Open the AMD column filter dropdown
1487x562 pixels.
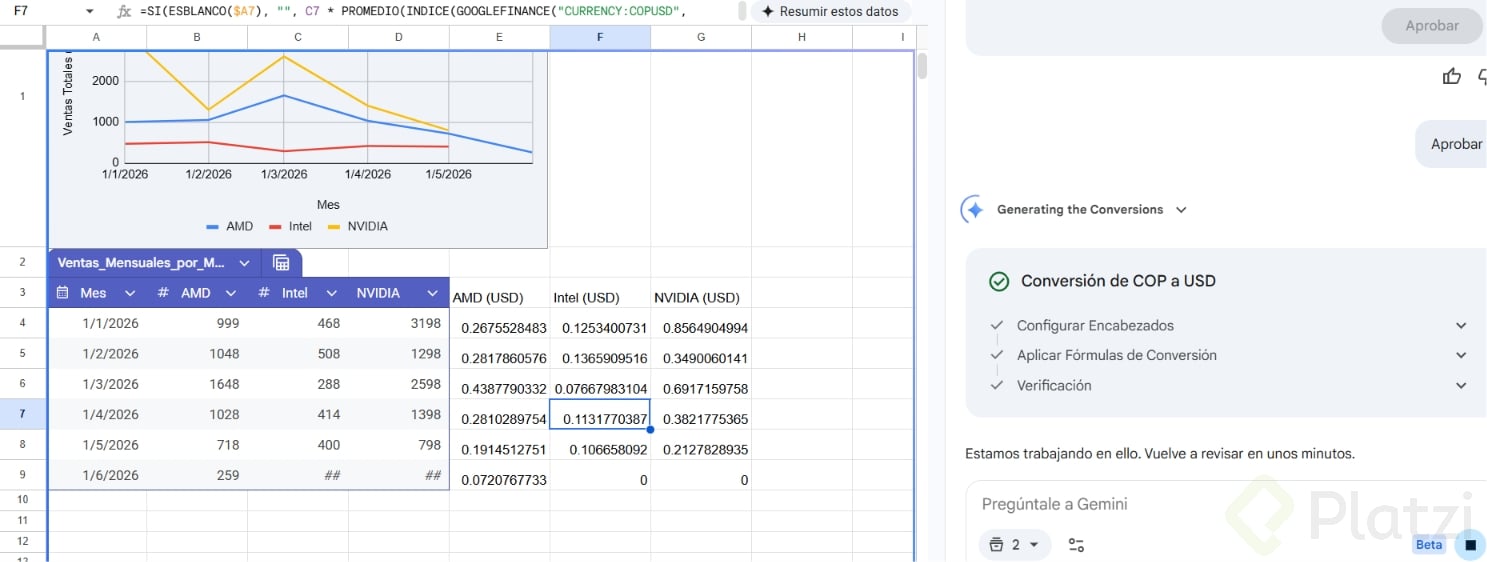[230, 293]
